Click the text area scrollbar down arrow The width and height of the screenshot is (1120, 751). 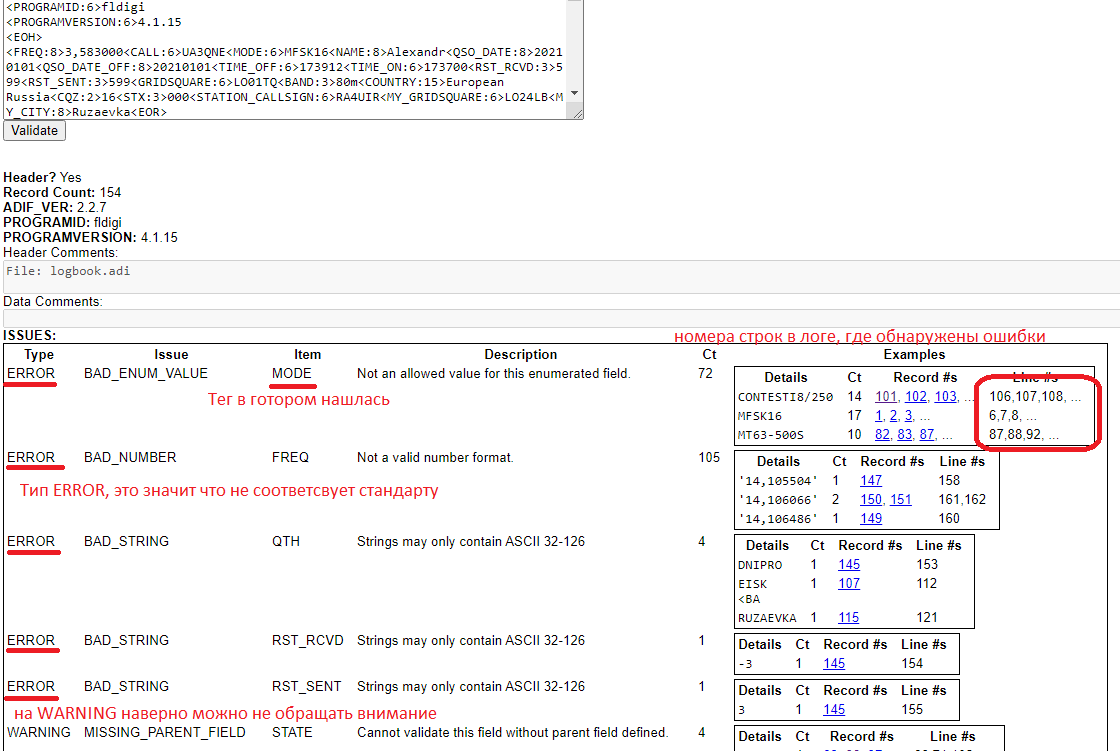[575, 102]
